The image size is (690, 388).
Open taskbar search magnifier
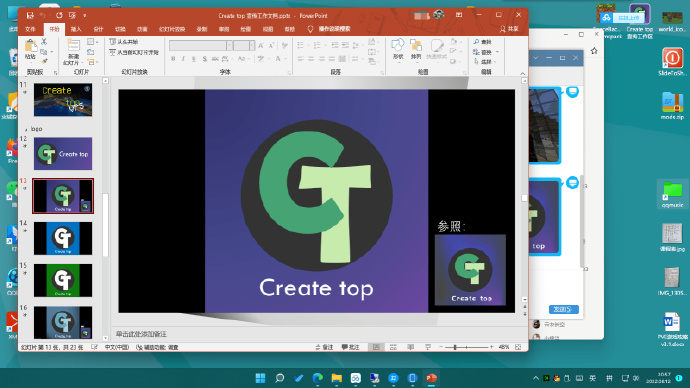coord(279,378)
